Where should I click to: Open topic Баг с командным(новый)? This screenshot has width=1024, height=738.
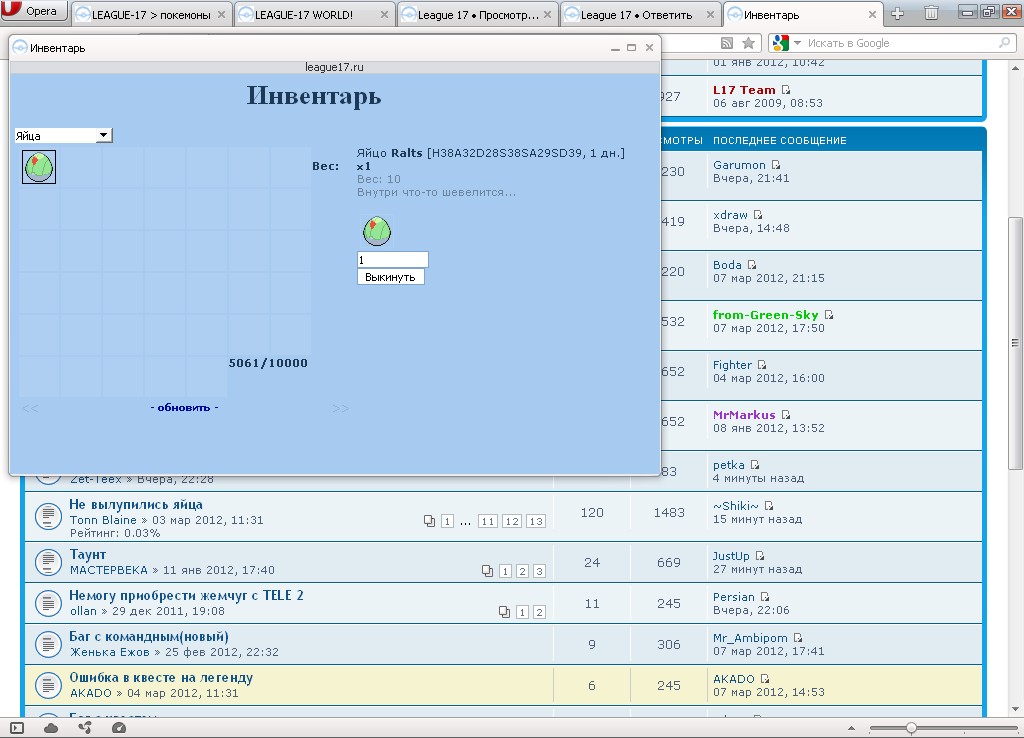click(149, 637)
